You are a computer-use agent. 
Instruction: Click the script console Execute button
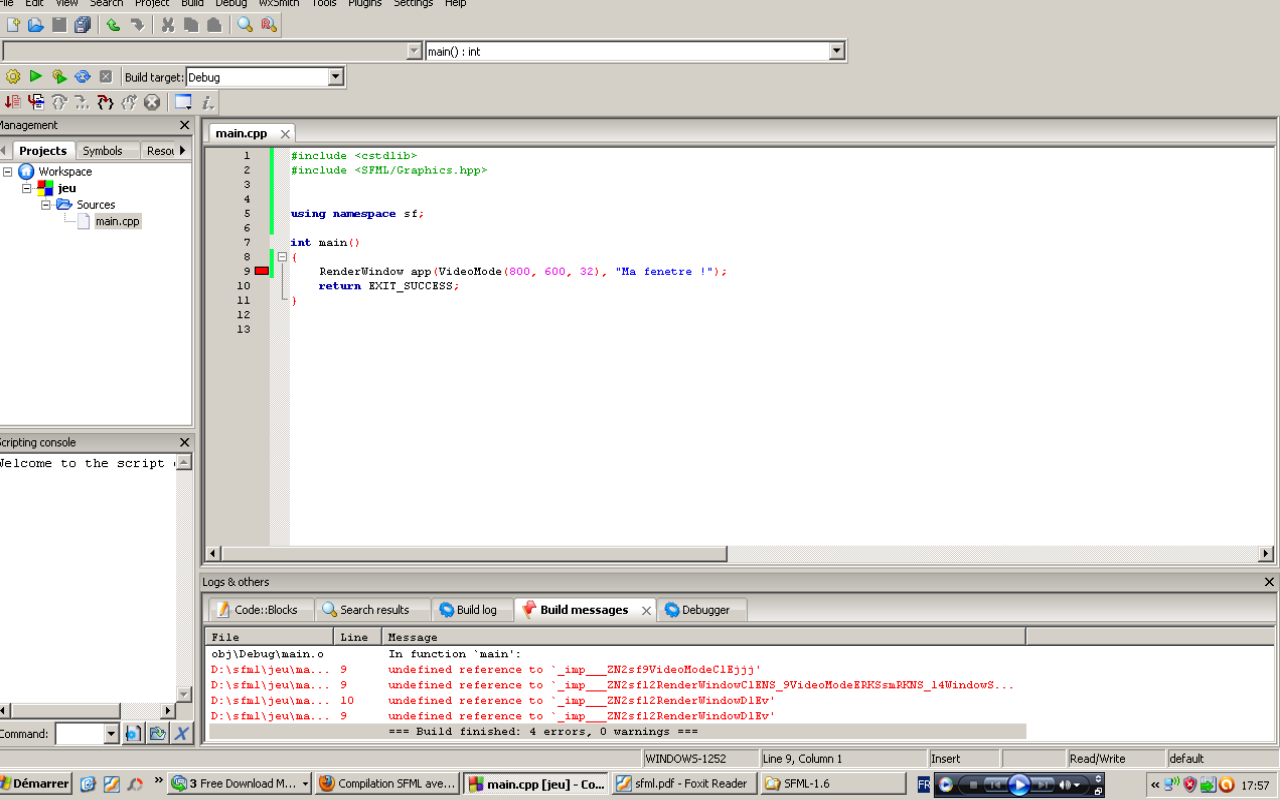point(133,734)
